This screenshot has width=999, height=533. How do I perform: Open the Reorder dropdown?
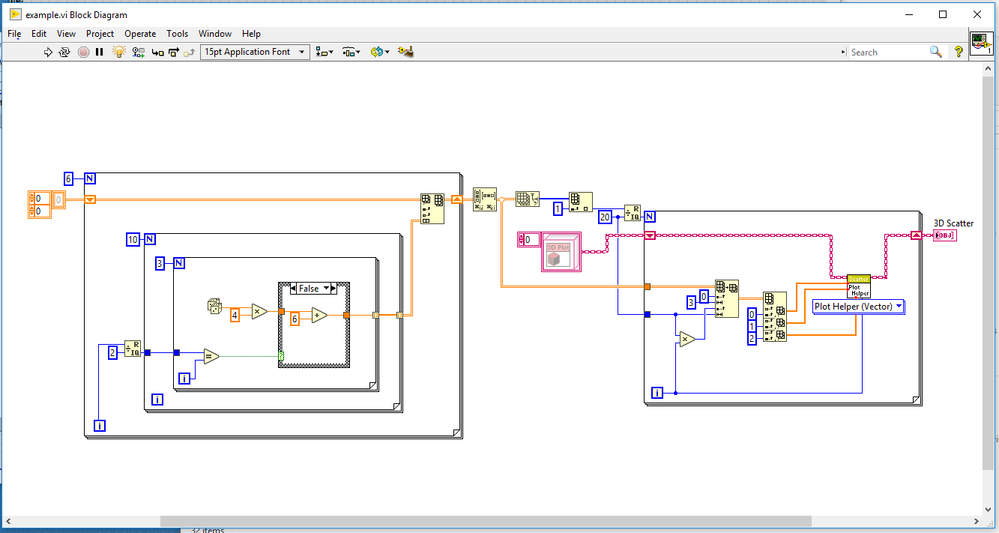pyautogui.click(x=380, y=52)
